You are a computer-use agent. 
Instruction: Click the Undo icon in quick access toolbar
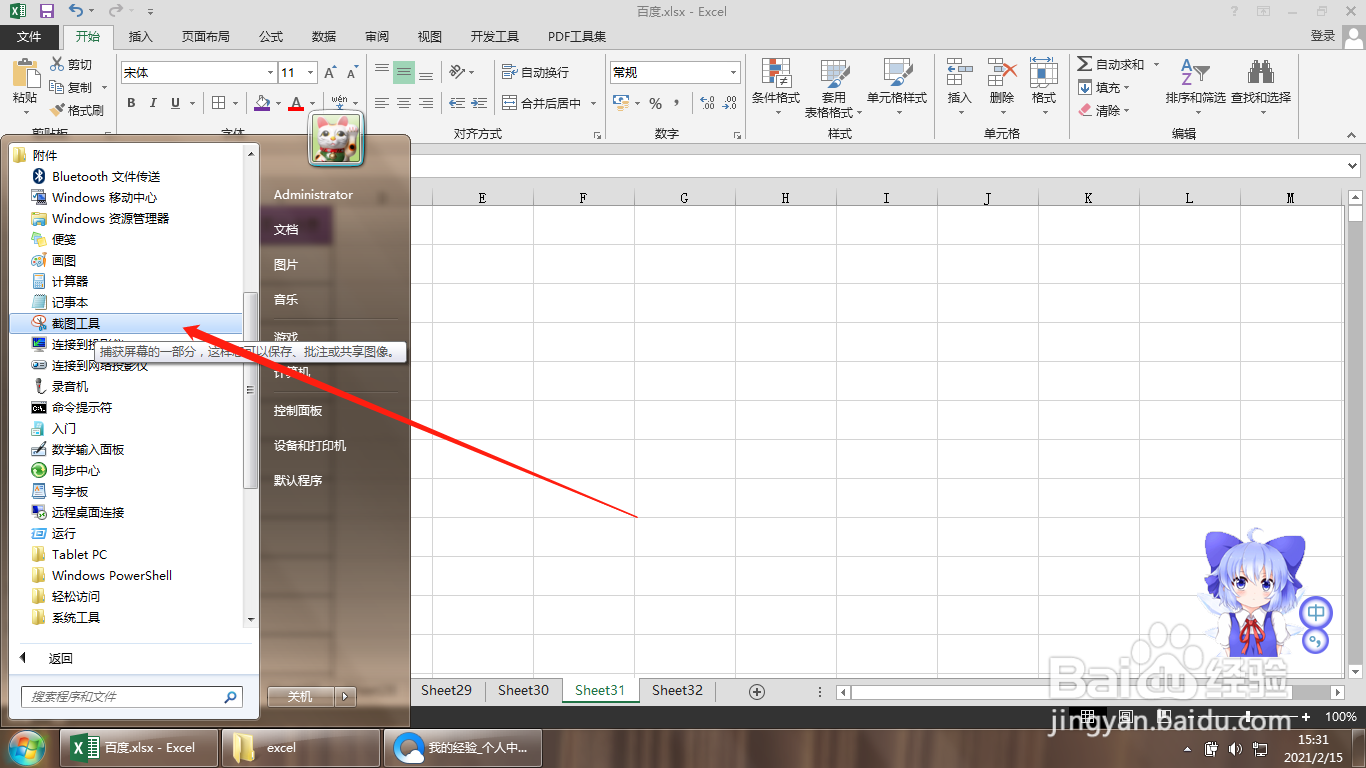click(77, 11)
